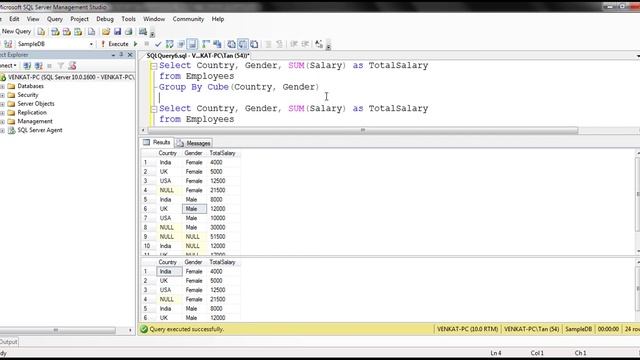Collapse the second Select statement outline
The height and width of the screenshot is (360, 640).
tap(153, 109)
